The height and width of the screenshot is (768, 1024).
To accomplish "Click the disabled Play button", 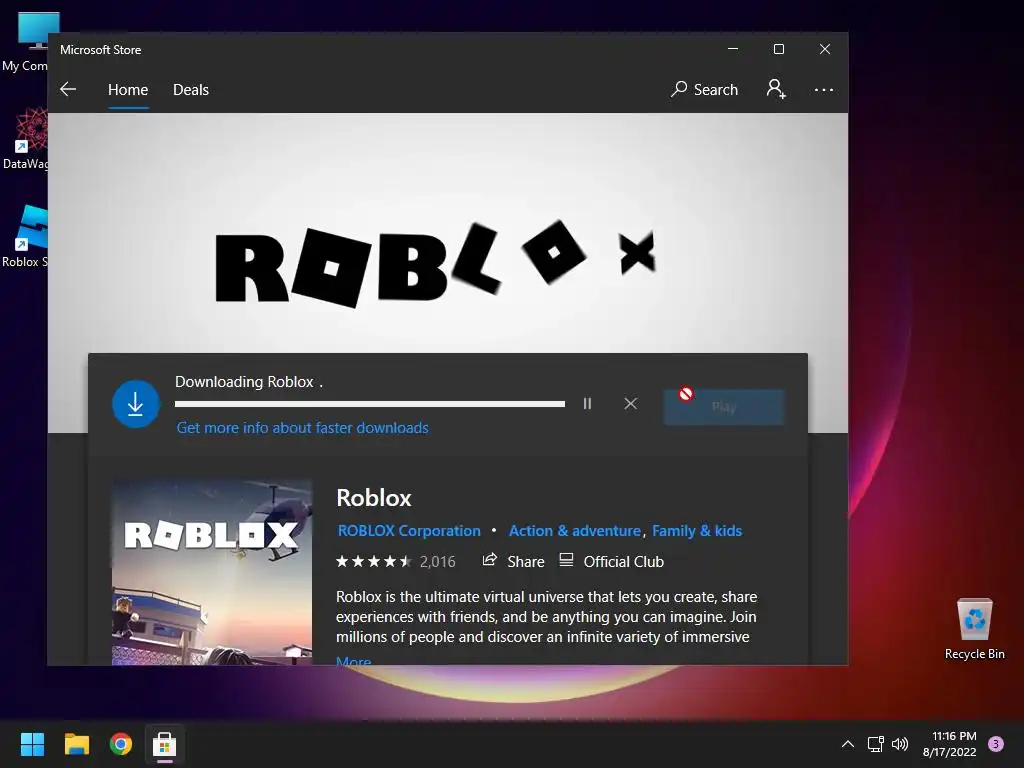I will coord(724,407).
